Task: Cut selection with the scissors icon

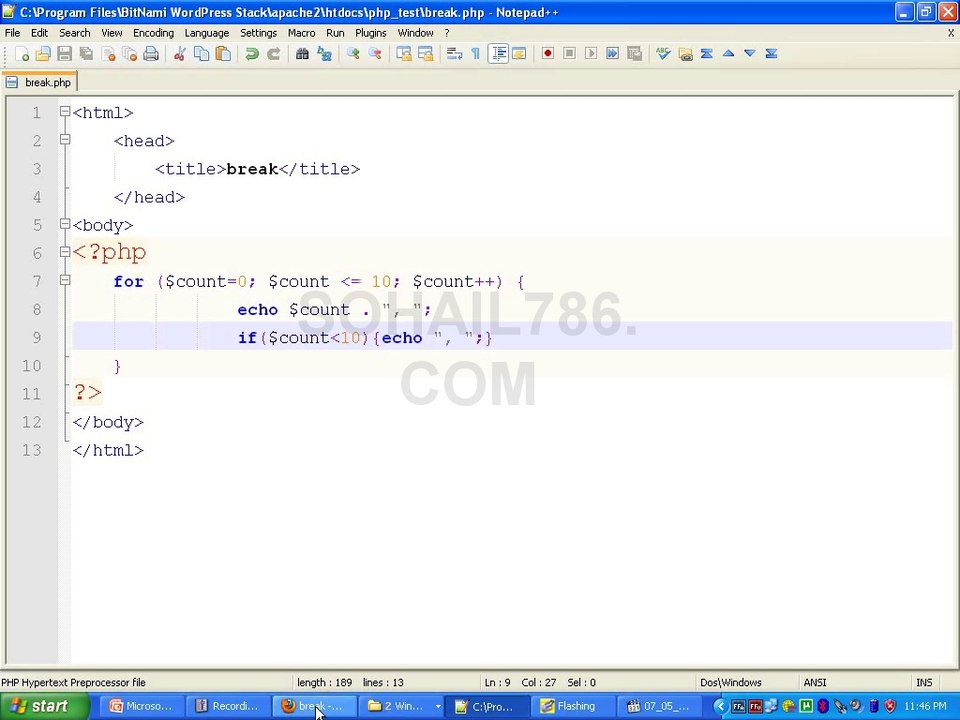Action: pos(179,54)
